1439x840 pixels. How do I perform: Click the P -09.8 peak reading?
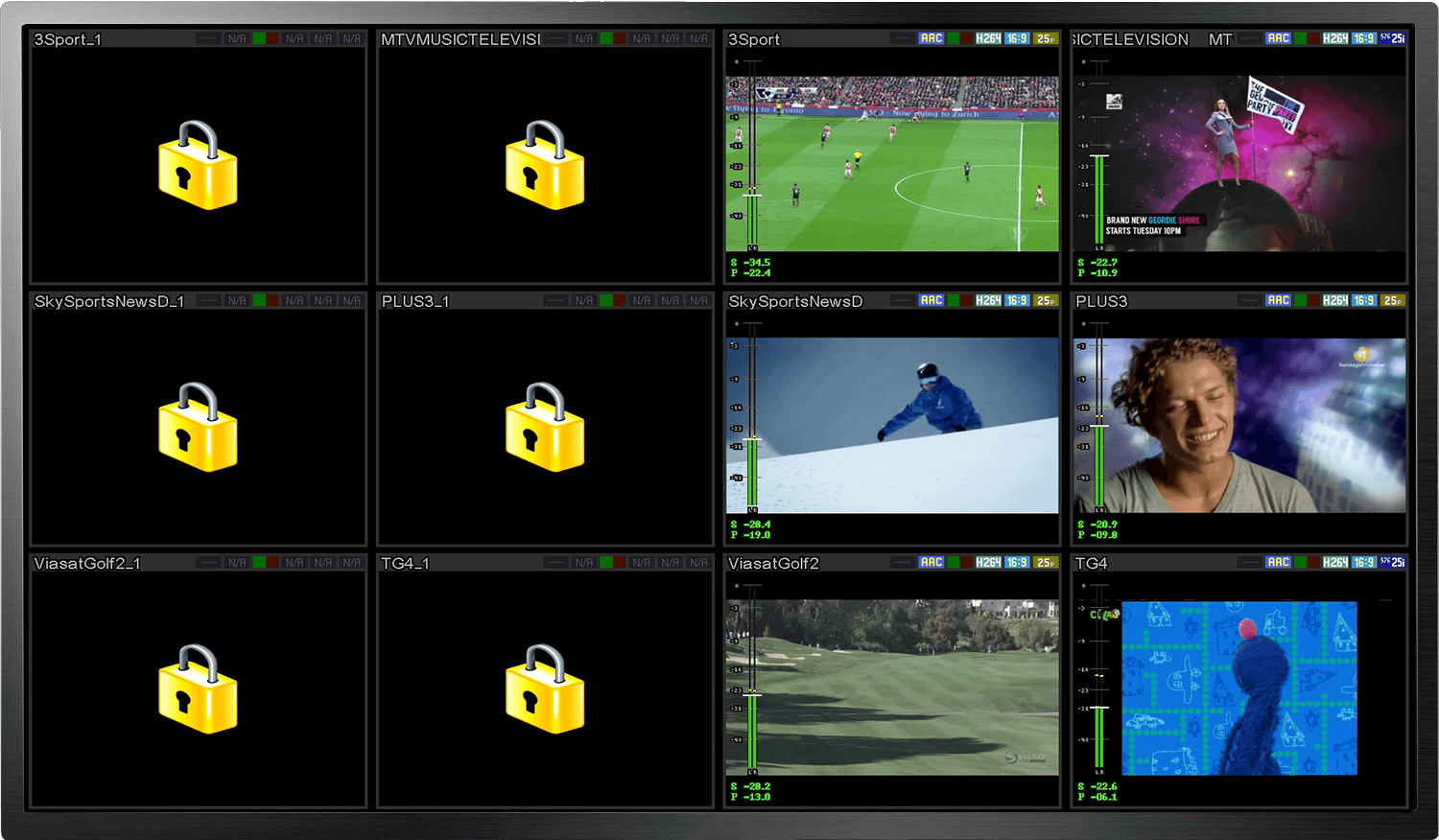click(x=1097, y=535)
